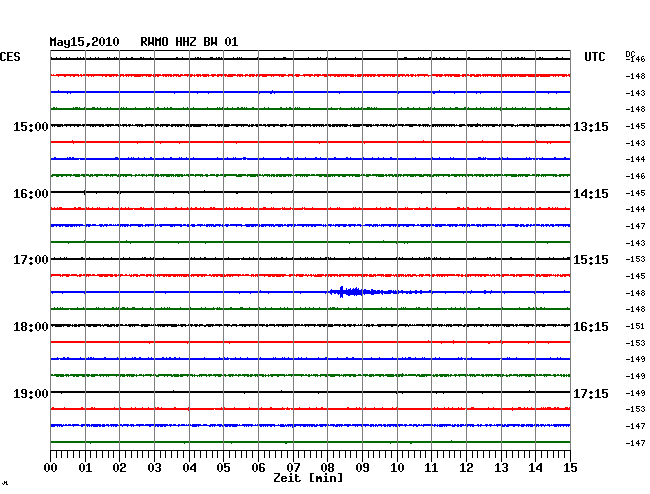Image resolution: width=650 pixels, height=494 pixels.
Task: Select the 18:00 local time label
Action: tap(31, 327)
